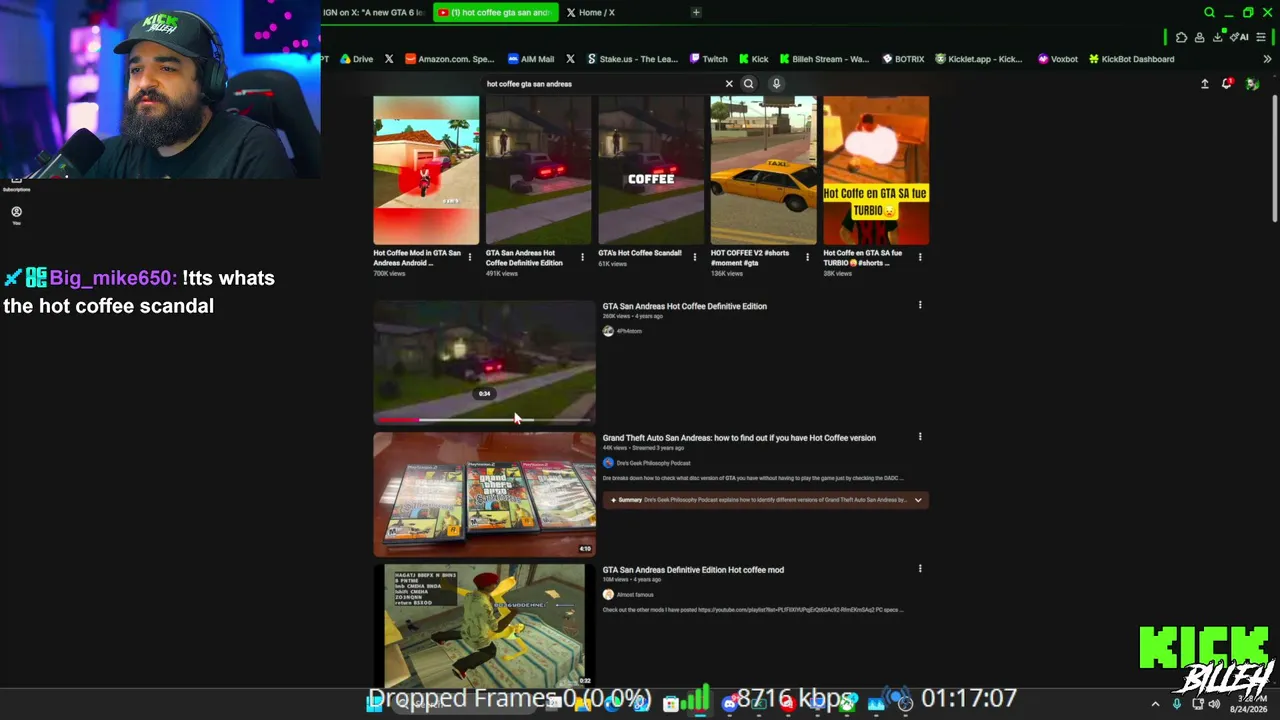Open the browser search icon in title bar
This screenshot has height=720, width=1280.
[1209, 13]
